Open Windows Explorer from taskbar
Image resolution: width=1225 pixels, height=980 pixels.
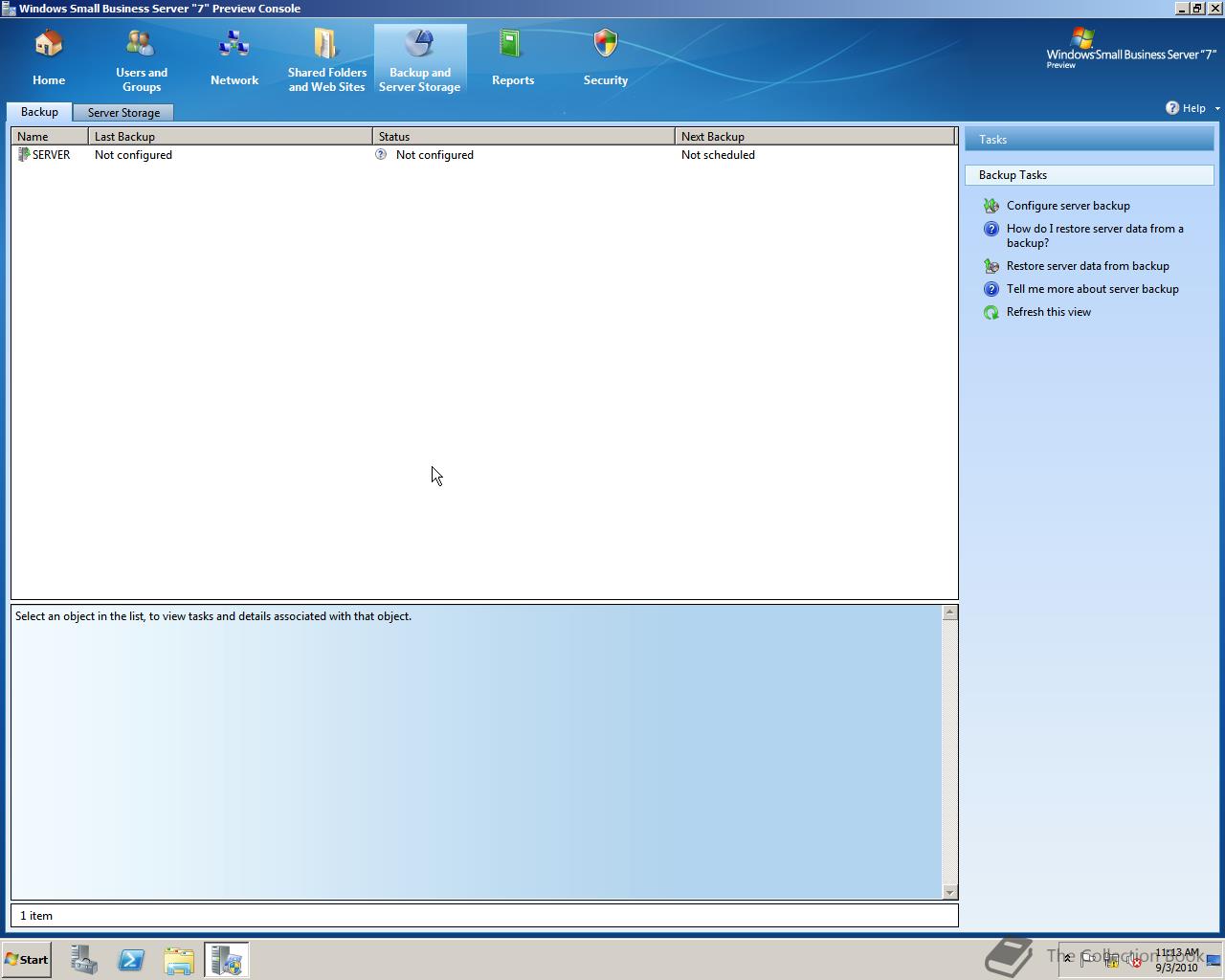(179, 960)
